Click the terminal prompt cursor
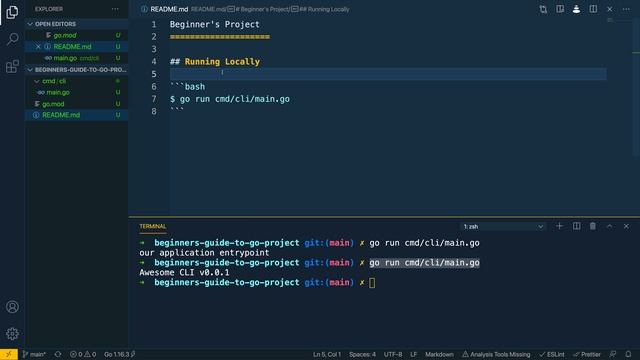640x360 pixels. [x=372, y=282]
